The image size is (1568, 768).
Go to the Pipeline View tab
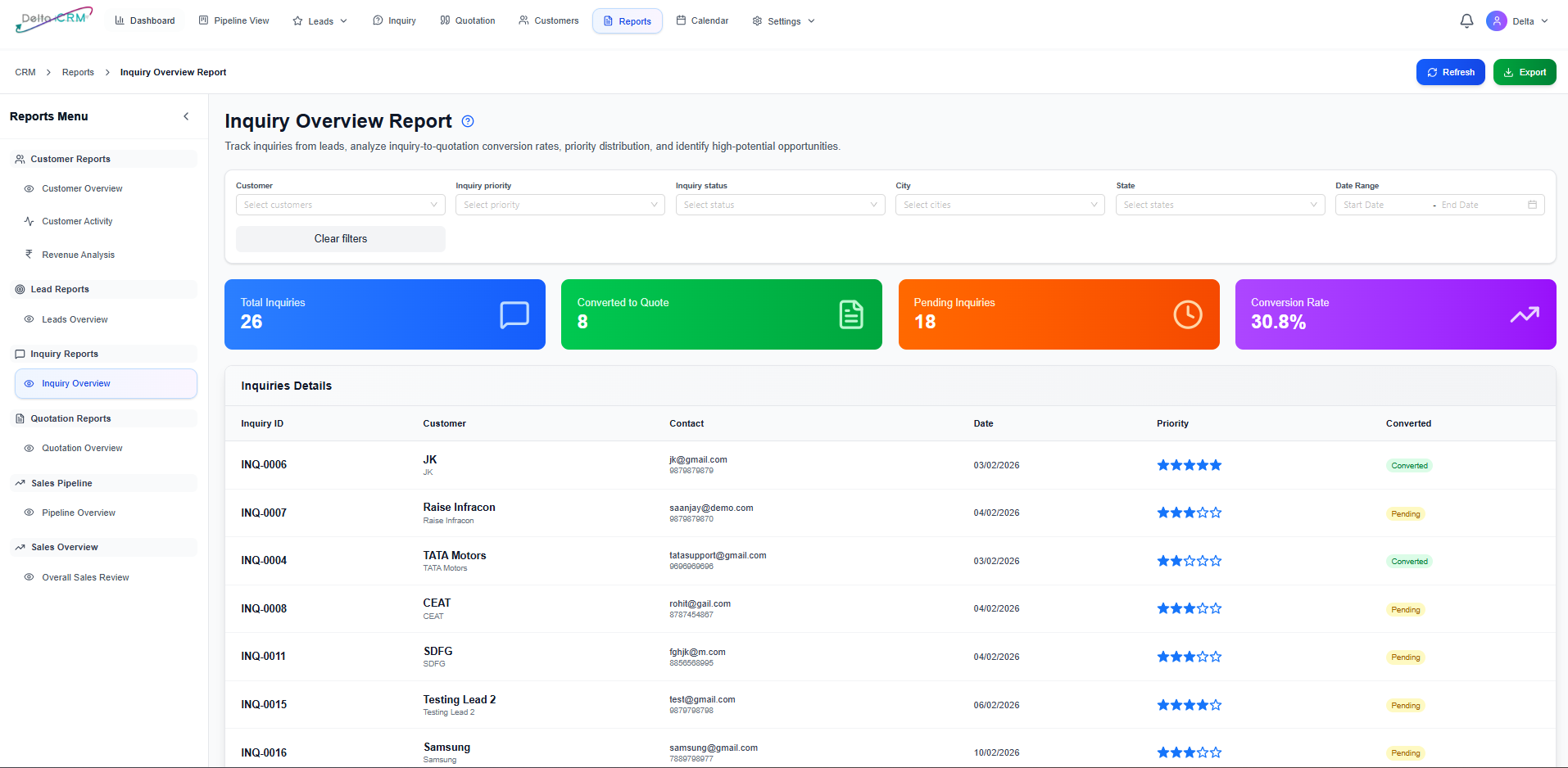[x=234, y=21]
